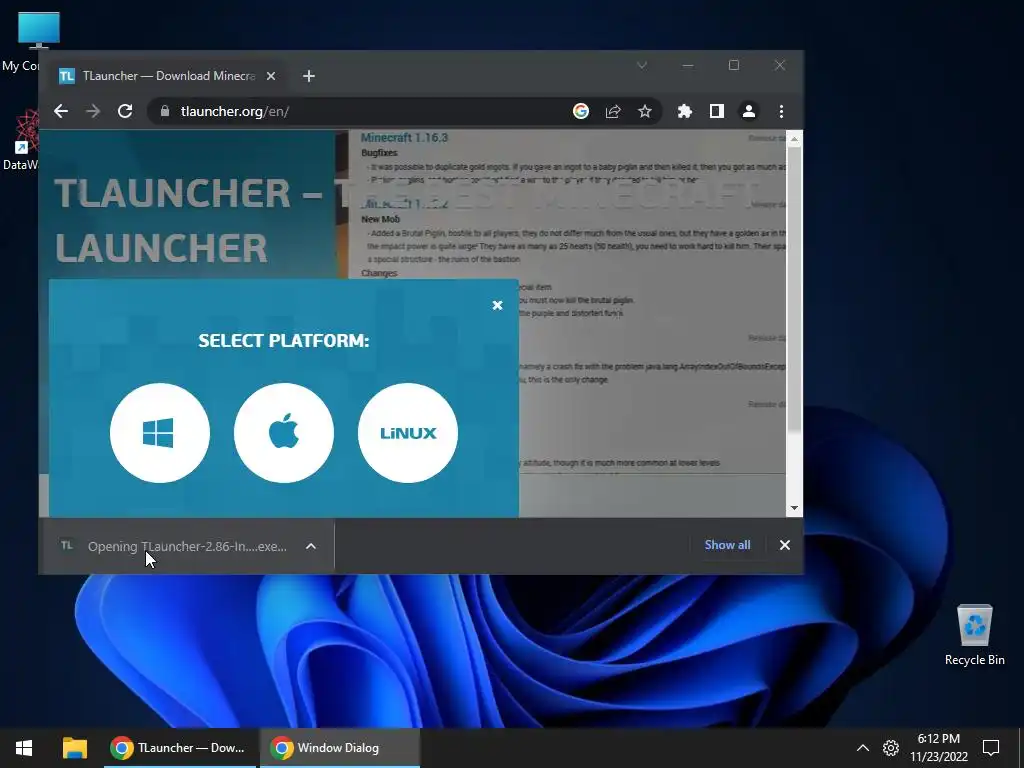Select the Windows platform download icon
Viewport: 1024px width, 768px height.
[160, 433]
